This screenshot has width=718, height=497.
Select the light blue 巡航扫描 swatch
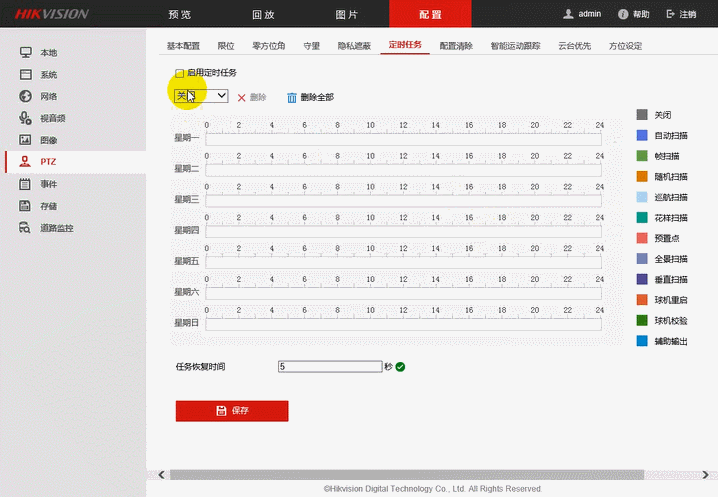(642, 197)
